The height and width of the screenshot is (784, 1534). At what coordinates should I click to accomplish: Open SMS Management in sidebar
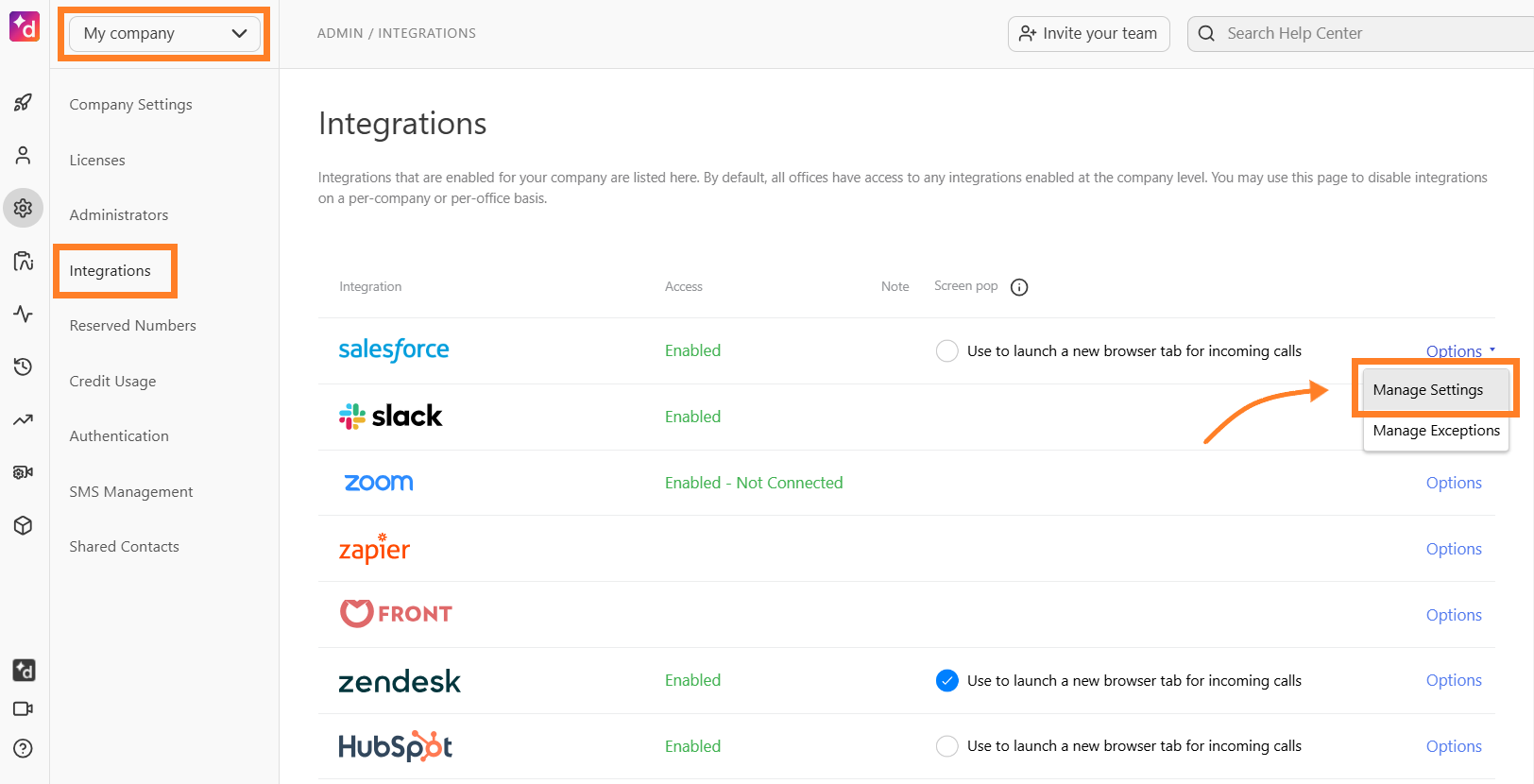[x=131, y=492]
